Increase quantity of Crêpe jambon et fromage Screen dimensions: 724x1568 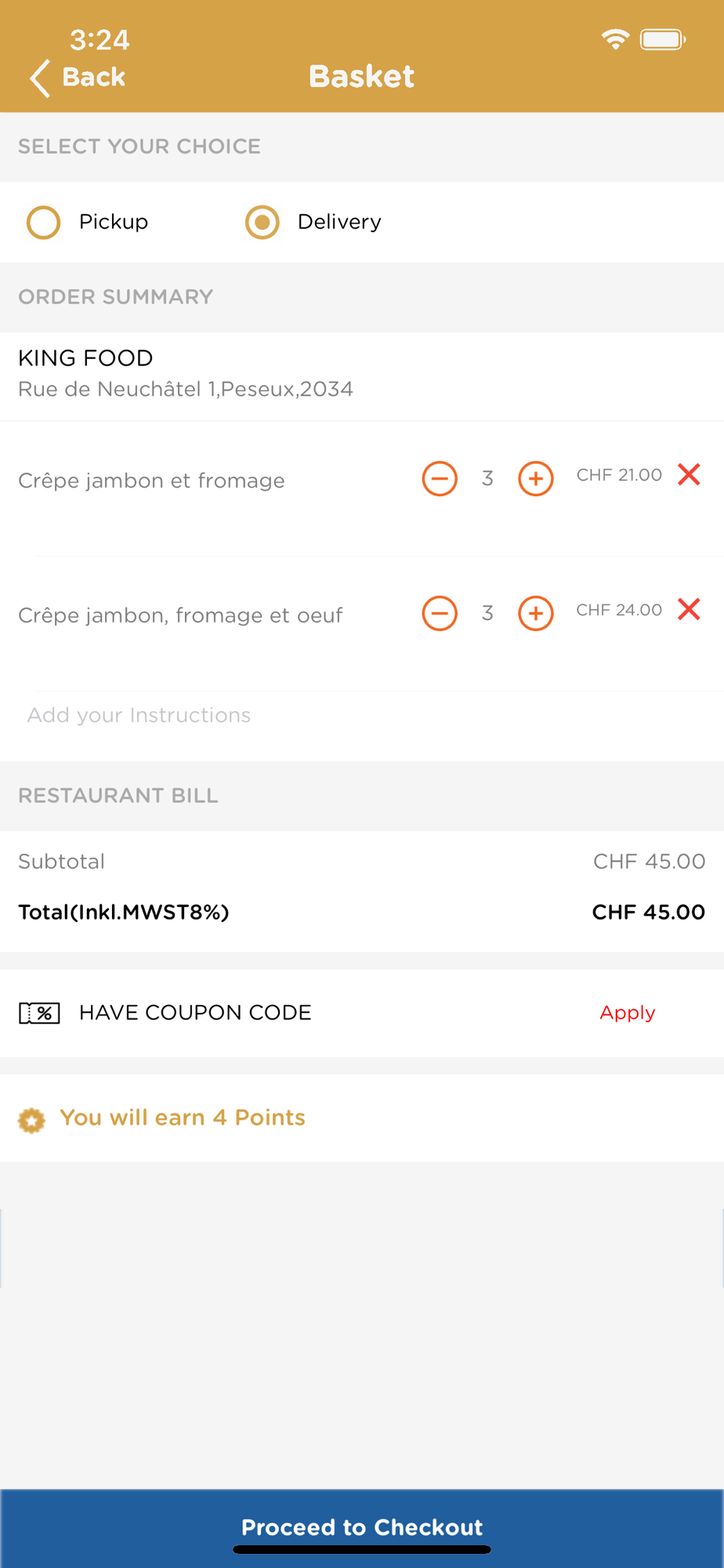536,478
